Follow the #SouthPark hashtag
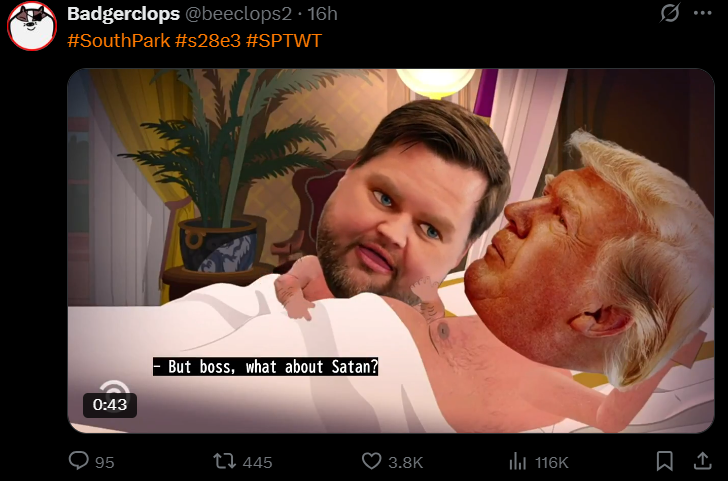The width and height of the screenshot is (728, 481). 119,40
